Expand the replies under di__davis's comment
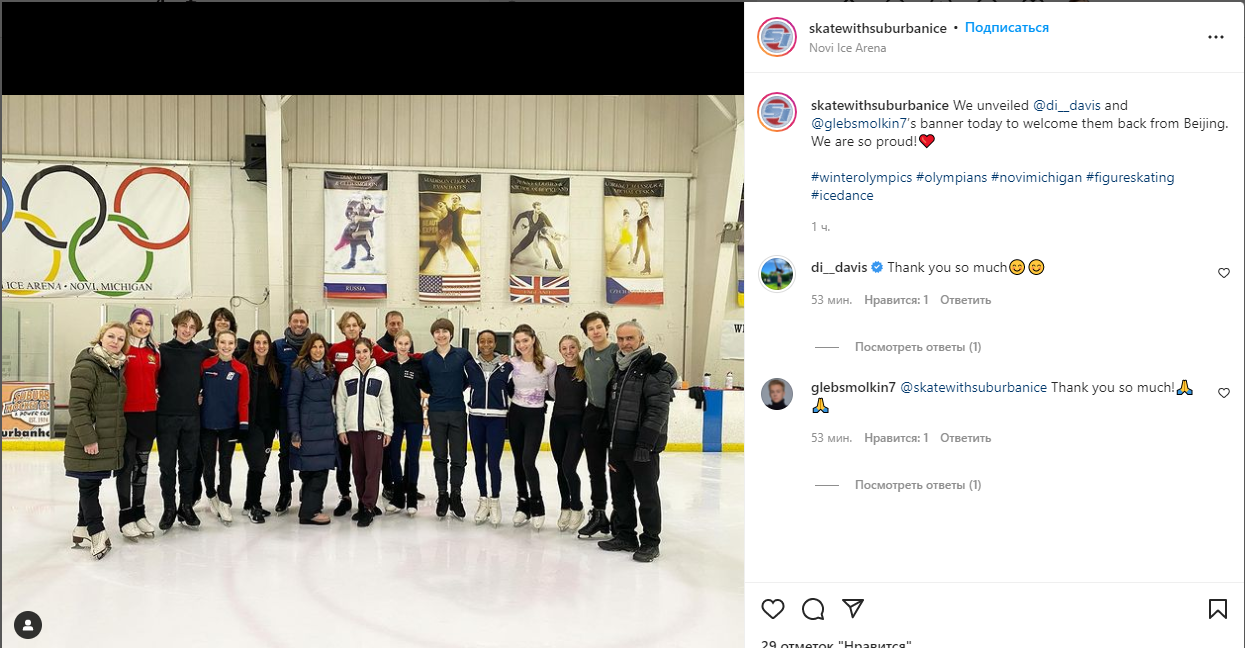 [918, 347]
